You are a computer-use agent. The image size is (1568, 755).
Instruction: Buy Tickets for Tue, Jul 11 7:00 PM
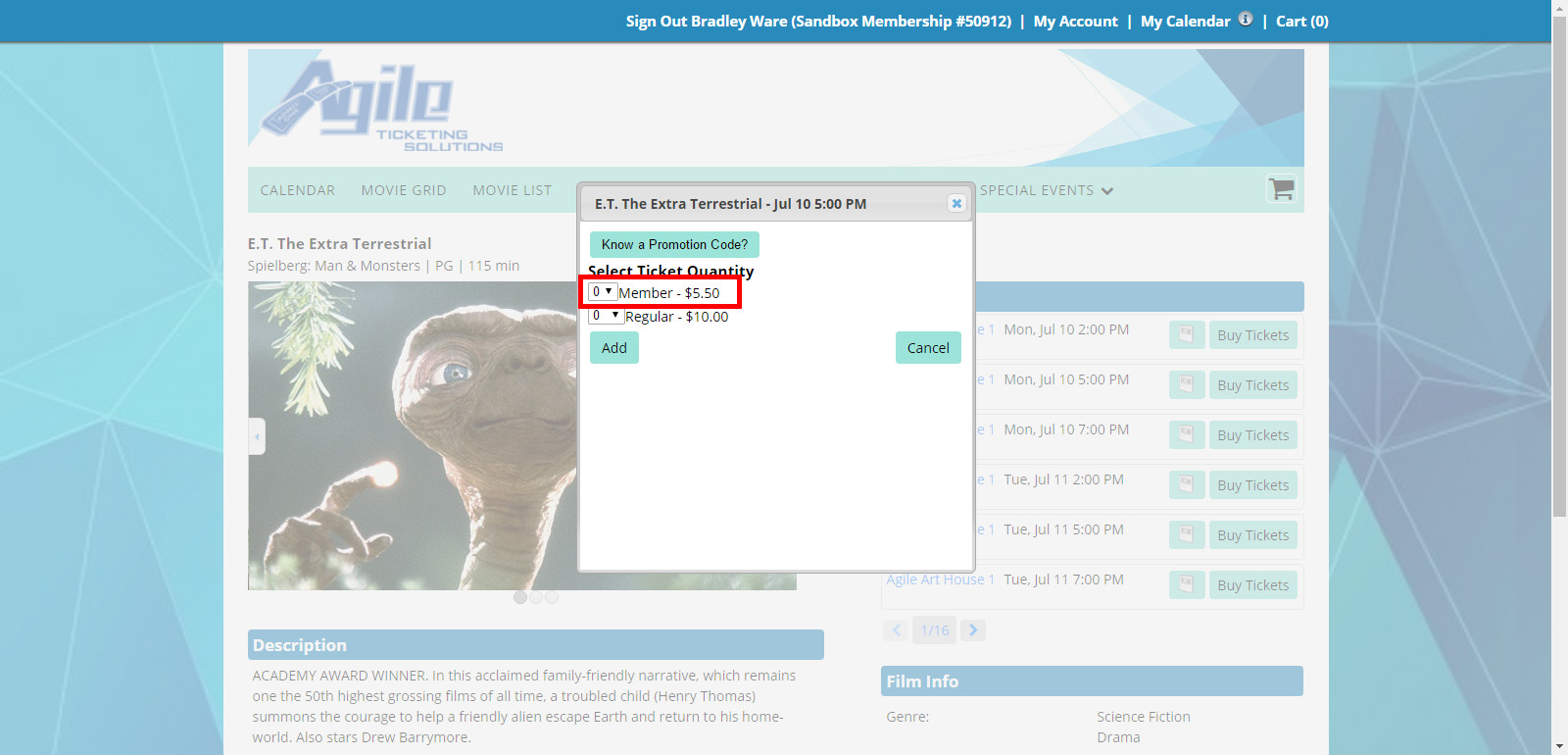pyautogui.click(x=1253, y=584)
